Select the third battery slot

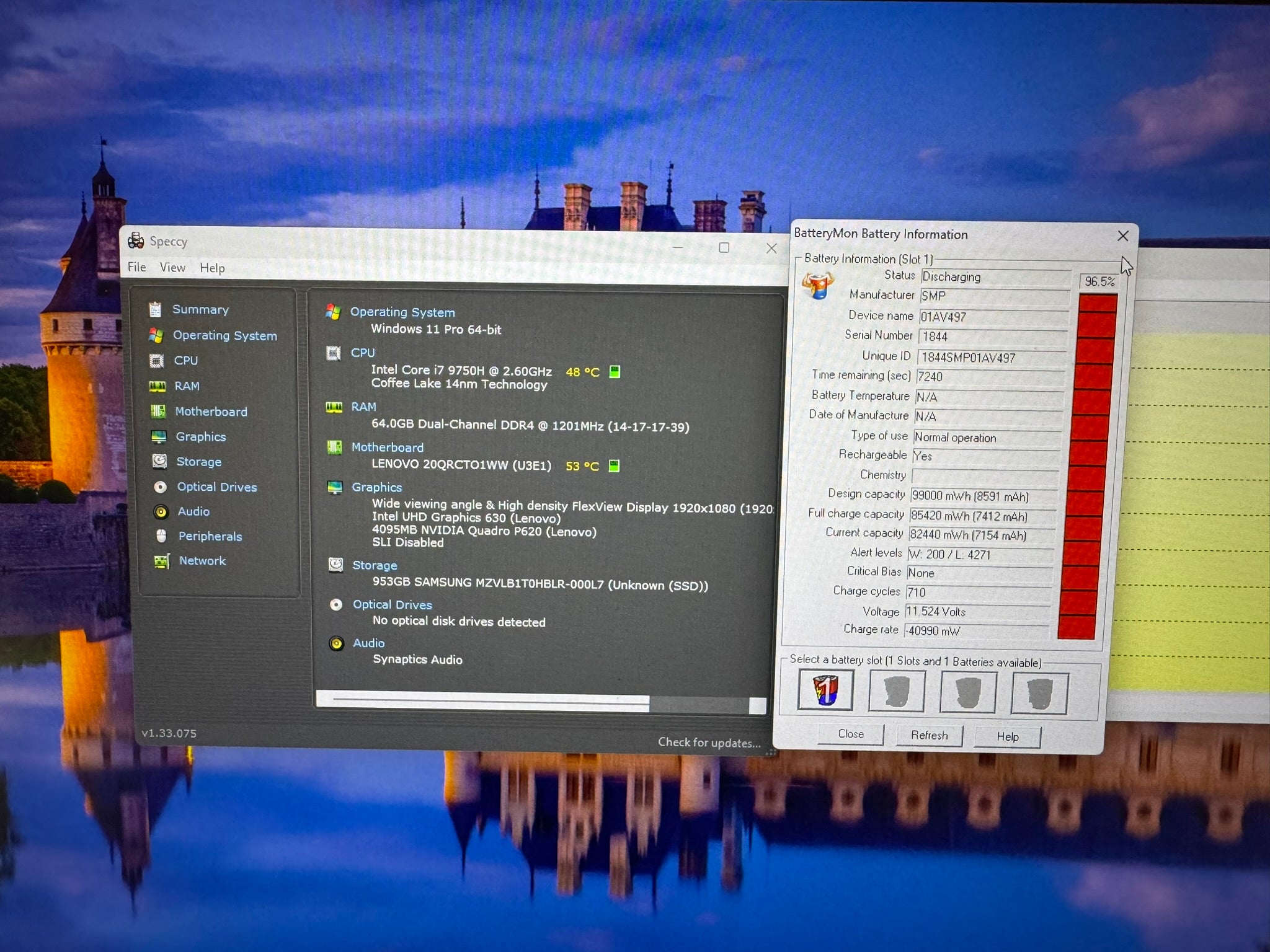(x=968, y=693)
